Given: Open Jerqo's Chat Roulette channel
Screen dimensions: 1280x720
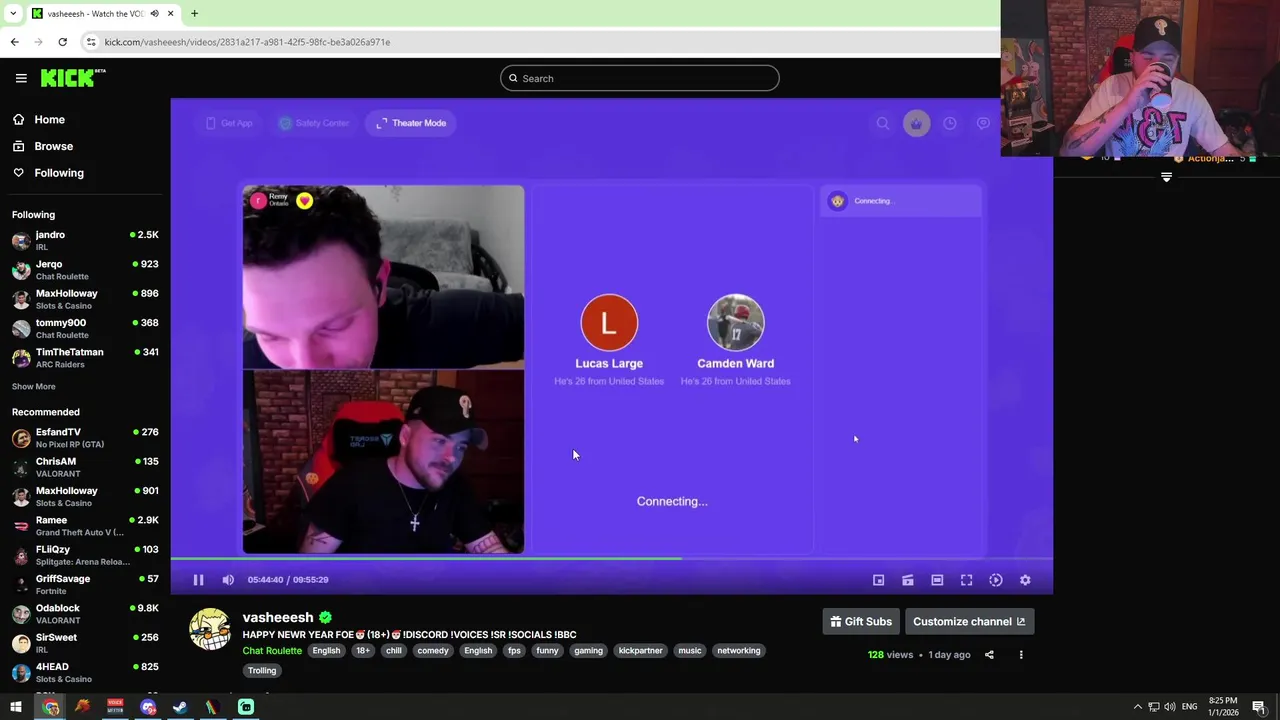Looking at the screenshot, I should point(85,270).
